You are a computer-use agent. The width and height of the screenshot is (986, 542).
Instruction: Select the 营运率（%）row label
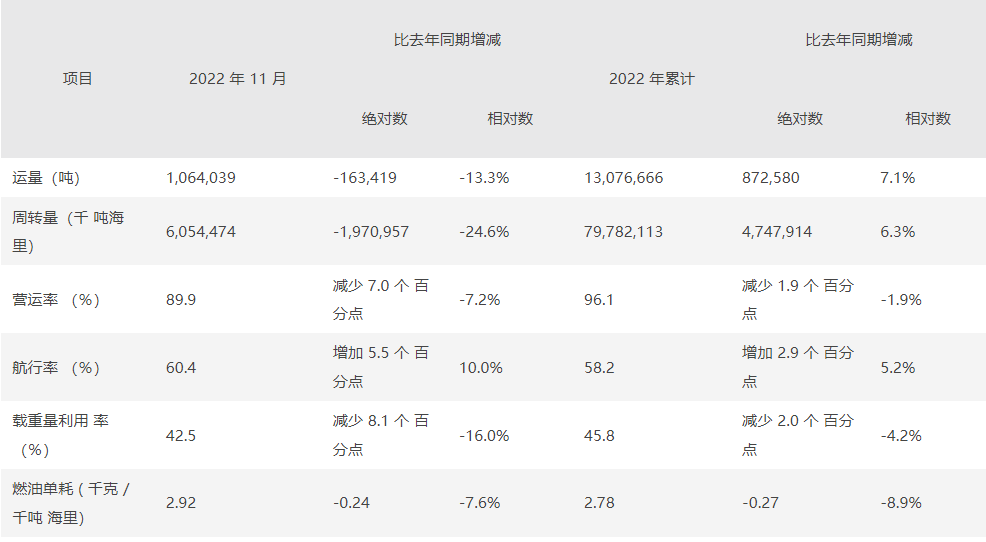57,300
